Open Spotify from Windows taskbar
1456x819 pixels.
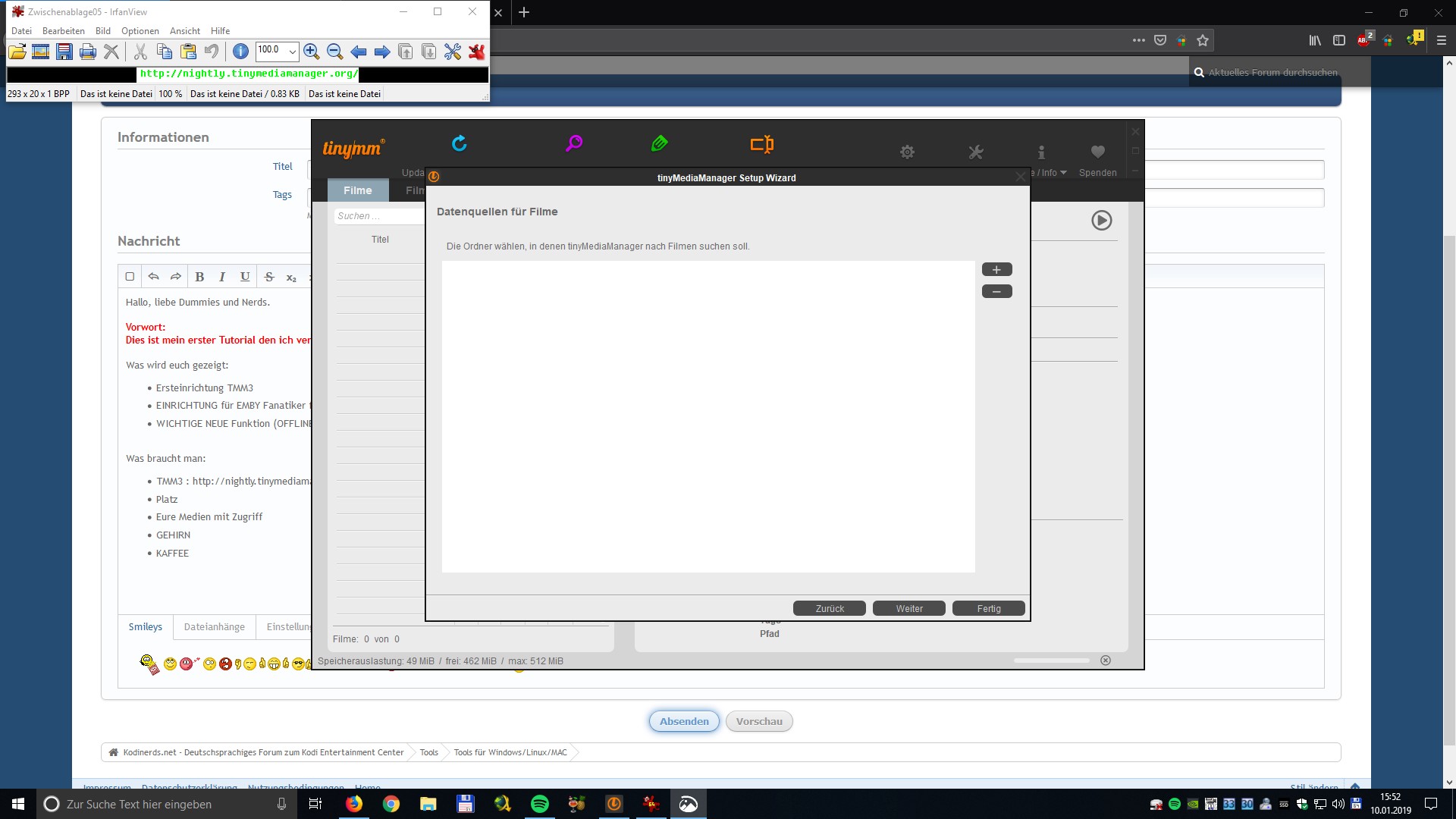click(x=540, y=804)
